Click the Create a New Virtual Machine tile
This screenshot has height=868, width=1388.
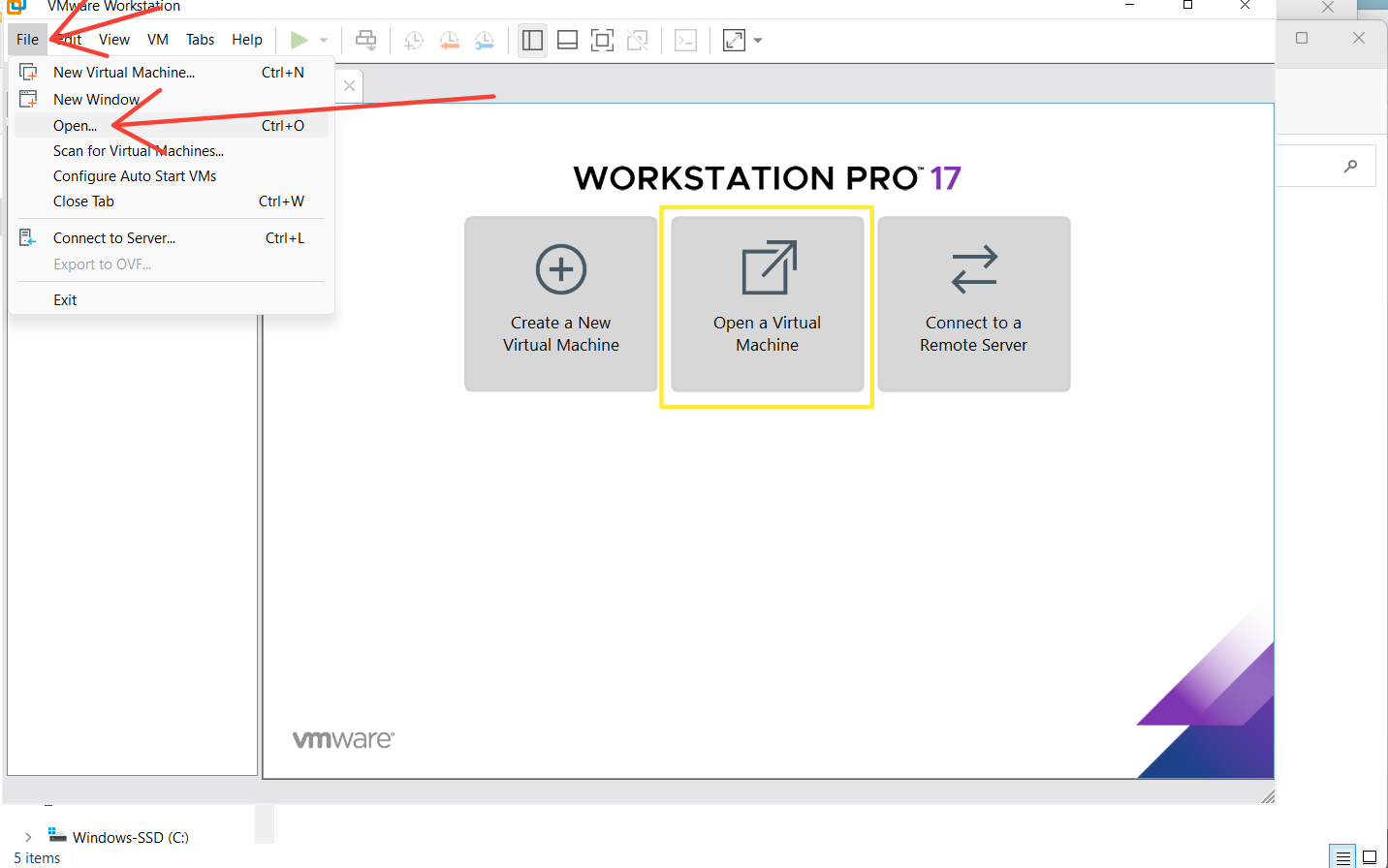[561, 304]
